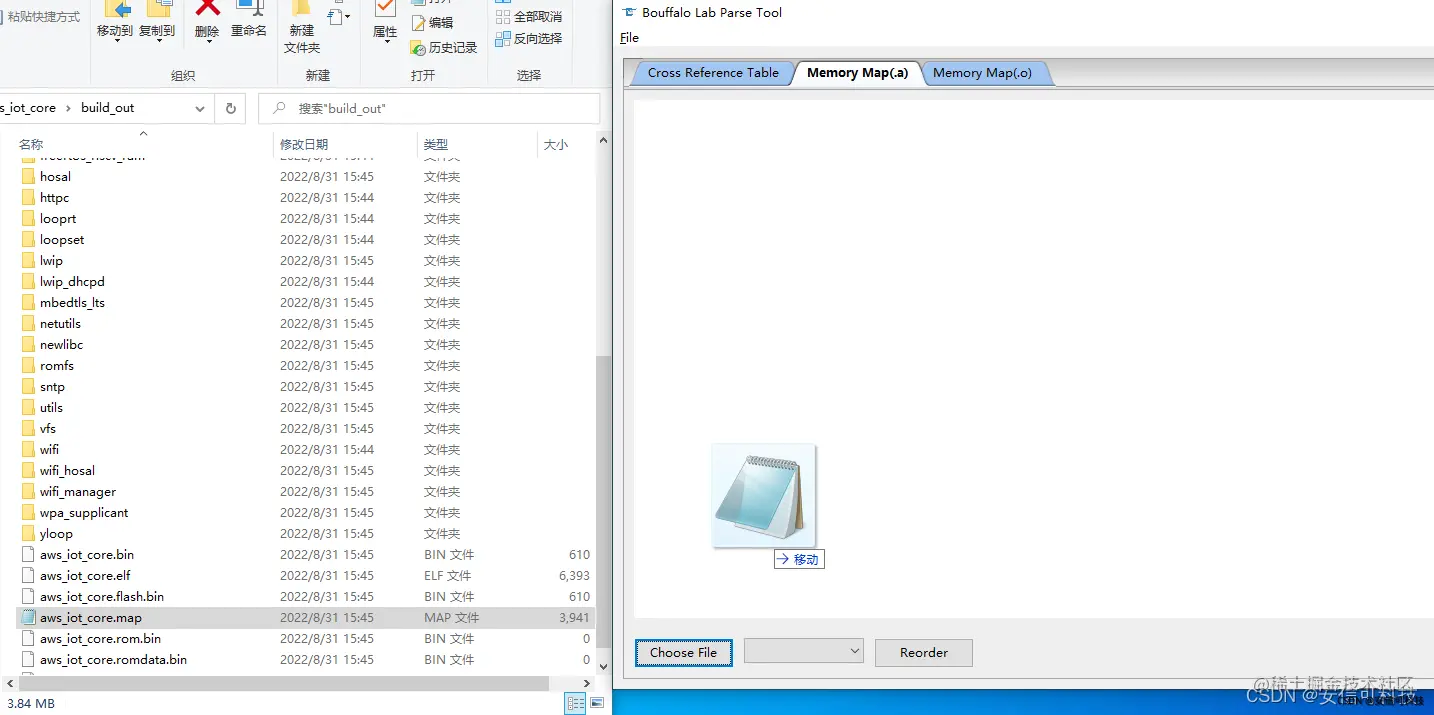The image size is (1434, 715).
Task: Select the Memory Map(.a) tab
Action: coord(857,73)
